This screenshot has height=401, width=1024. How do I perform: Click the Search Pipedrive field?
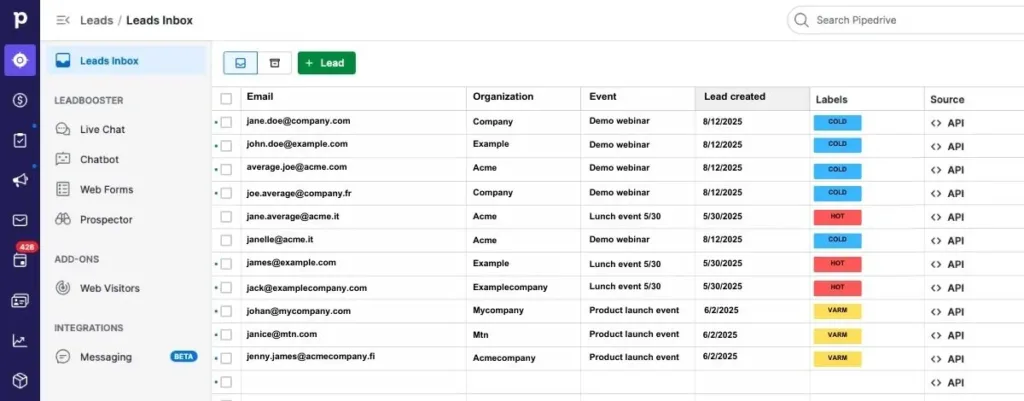tap(900, 20)
